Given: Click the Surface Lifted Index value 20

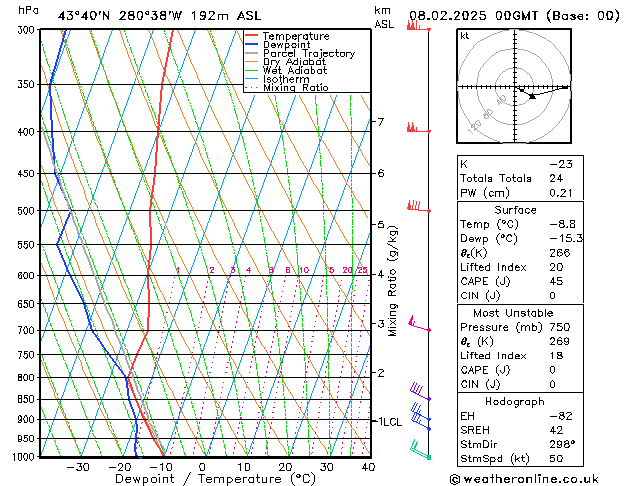Looking at the screenshot, I should (x=556, y=267).
